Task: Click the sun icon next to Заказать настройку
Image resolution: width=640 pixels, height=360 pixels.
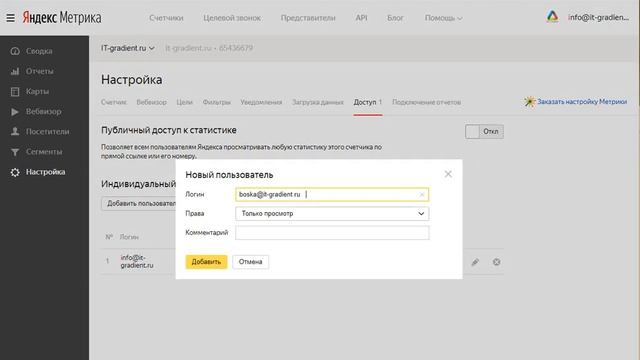Action: coord(529,102)
